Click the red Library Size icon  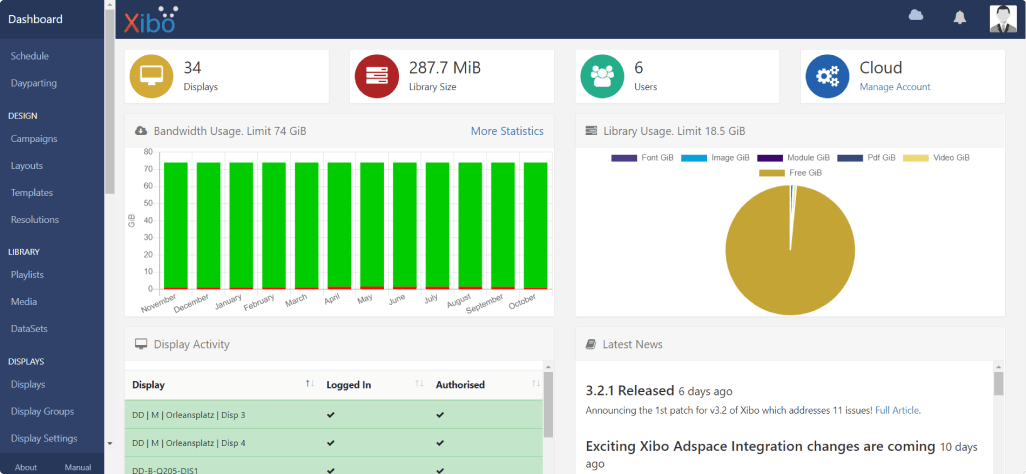[x=377, y=76]
